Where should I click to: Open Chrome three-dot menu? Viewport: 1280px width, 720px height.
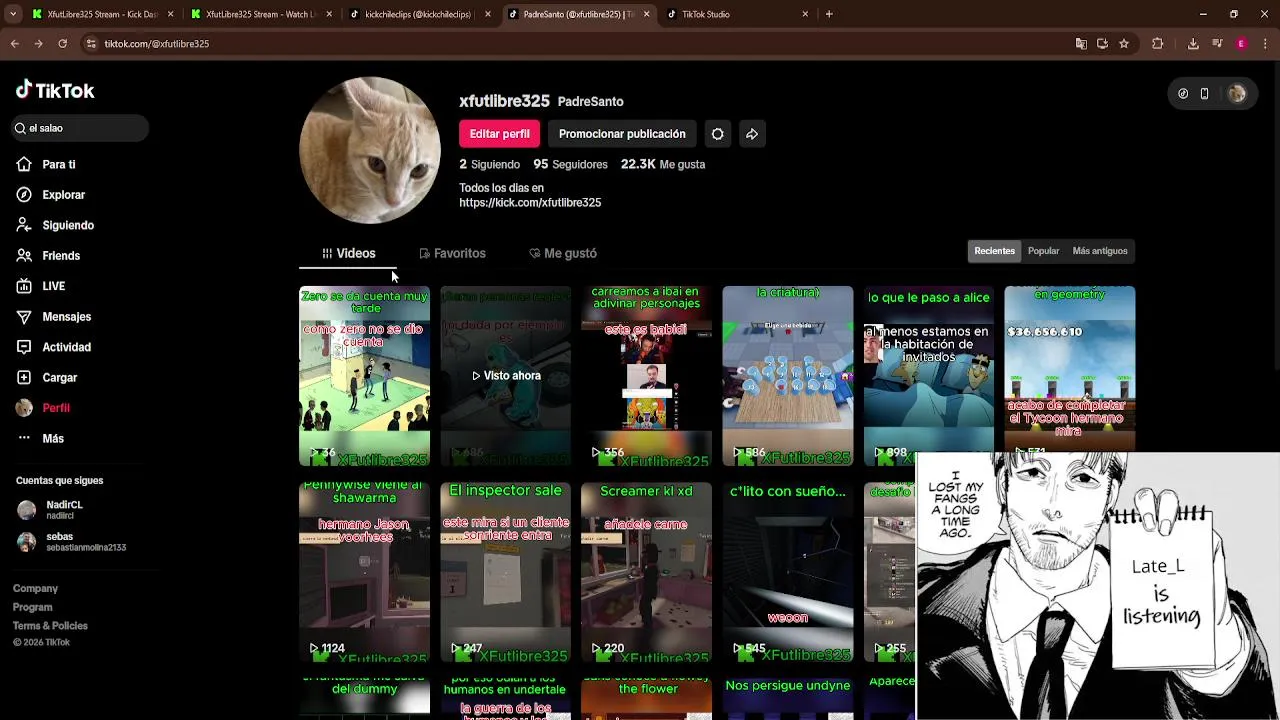[x=1265, y=44]
